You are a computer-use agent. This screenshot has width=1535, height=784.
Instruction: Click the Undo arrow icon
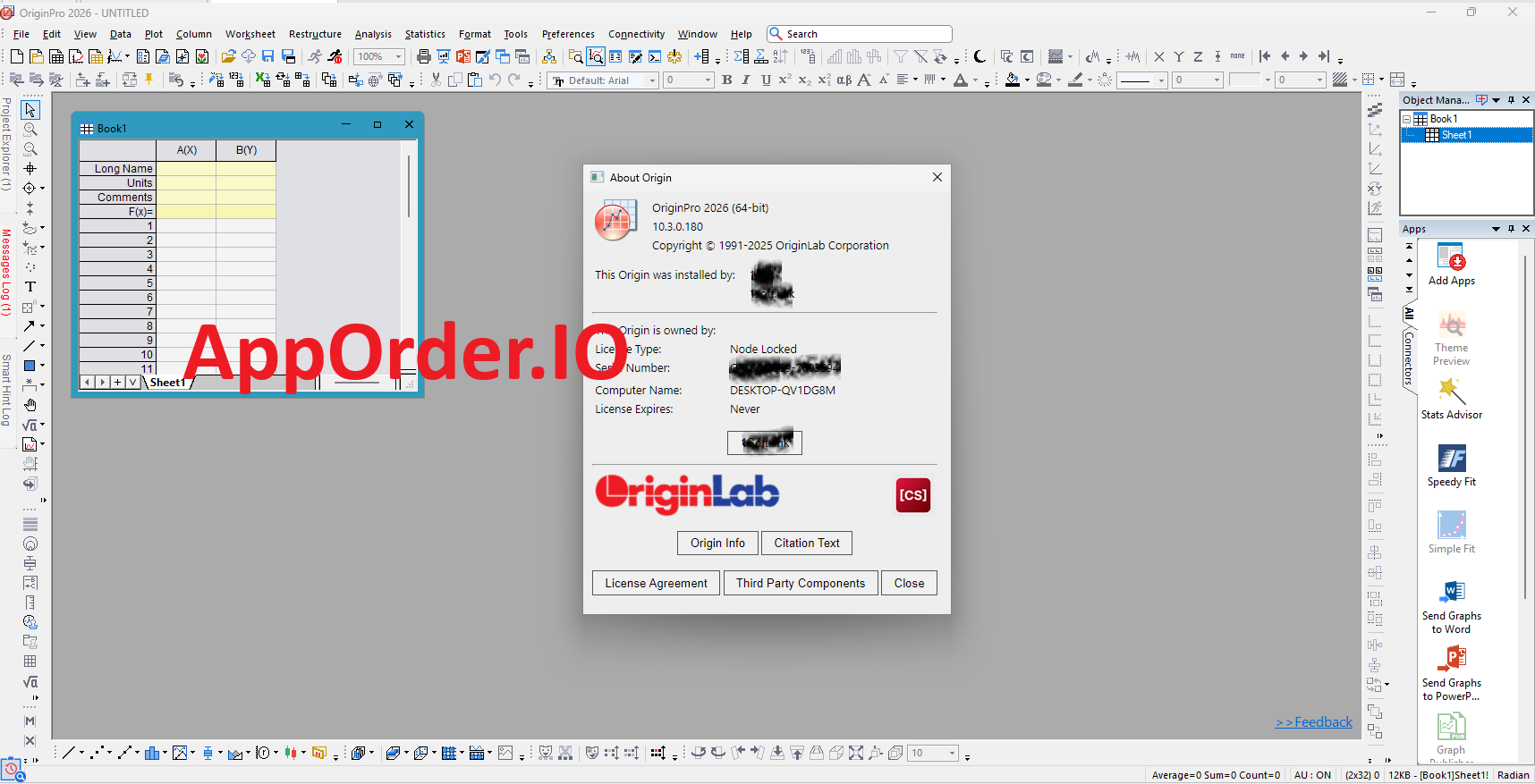[x=495, y=80]
